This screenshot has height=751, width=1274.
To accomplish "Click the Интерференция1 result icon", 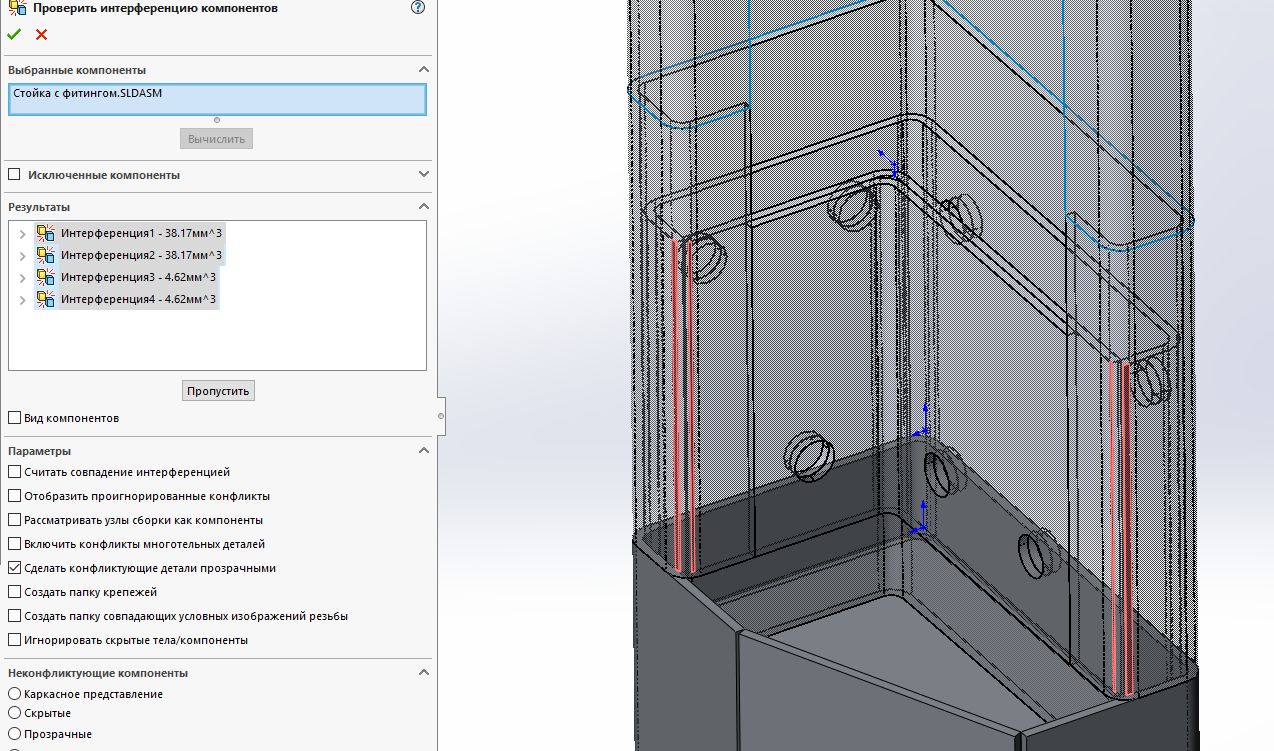I will click(45, 233).
